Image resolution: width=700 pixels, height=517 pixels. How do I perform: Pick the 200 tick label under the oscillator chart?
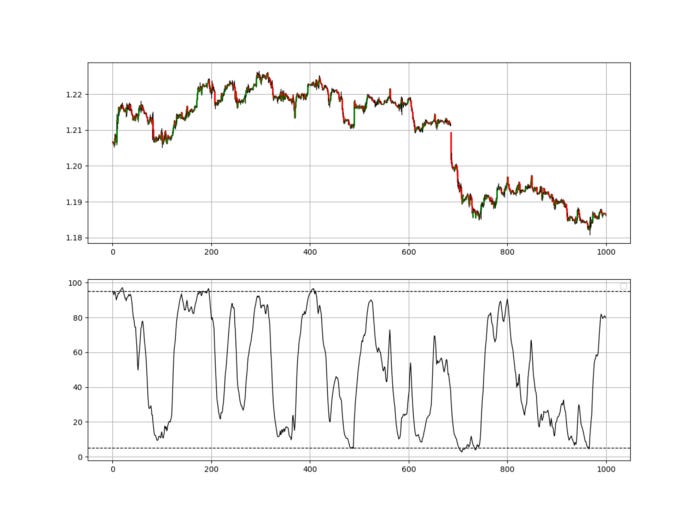tap(211, 469)
